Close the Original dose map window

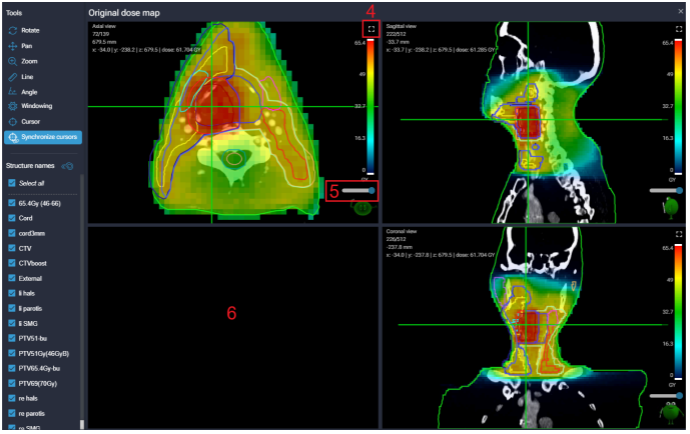click(681, 11)
